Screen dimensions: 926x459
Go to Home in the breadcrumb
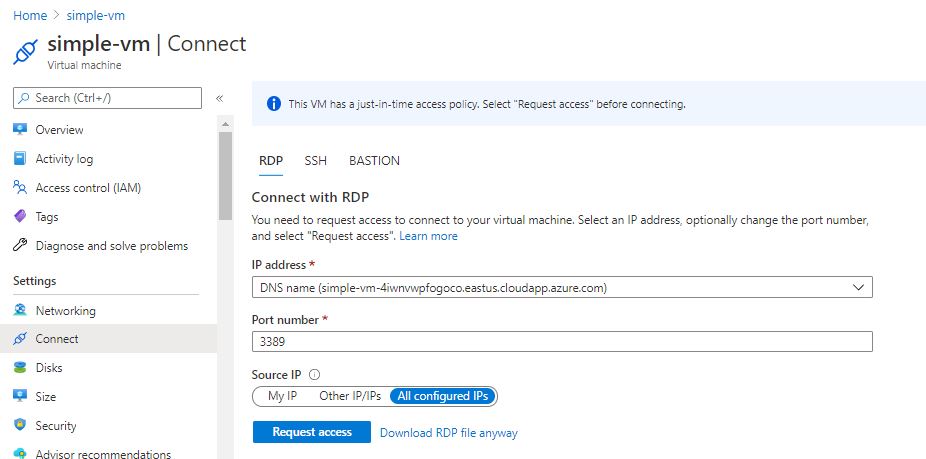pyautogui.click(x=30, y=15)
